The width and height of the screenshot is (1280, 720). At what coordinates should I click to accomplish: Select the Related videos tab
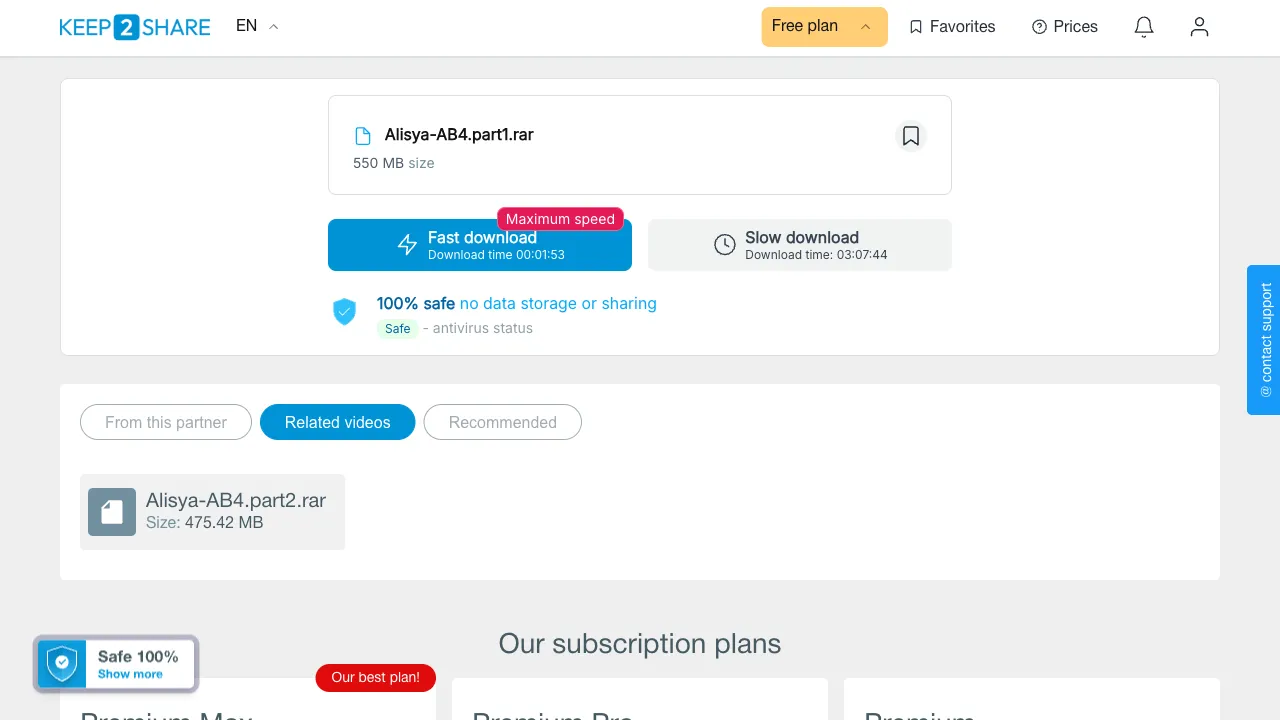click(x=338, y=422)
